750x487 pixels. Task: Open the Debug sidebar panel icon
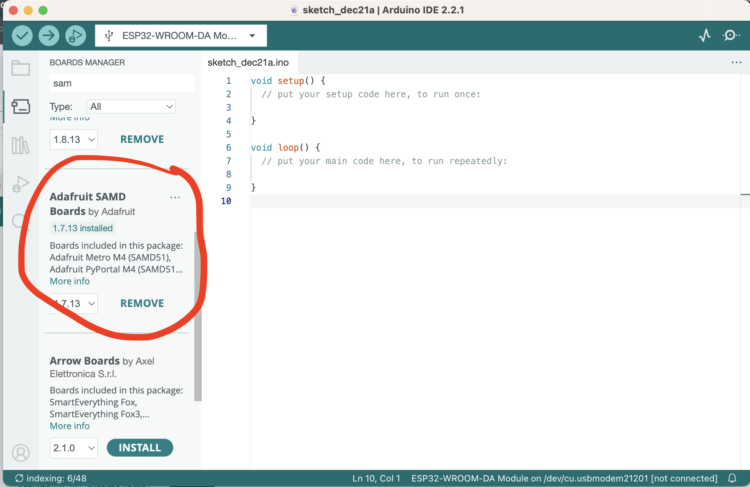pyautogui.click(x=21, y=184)
